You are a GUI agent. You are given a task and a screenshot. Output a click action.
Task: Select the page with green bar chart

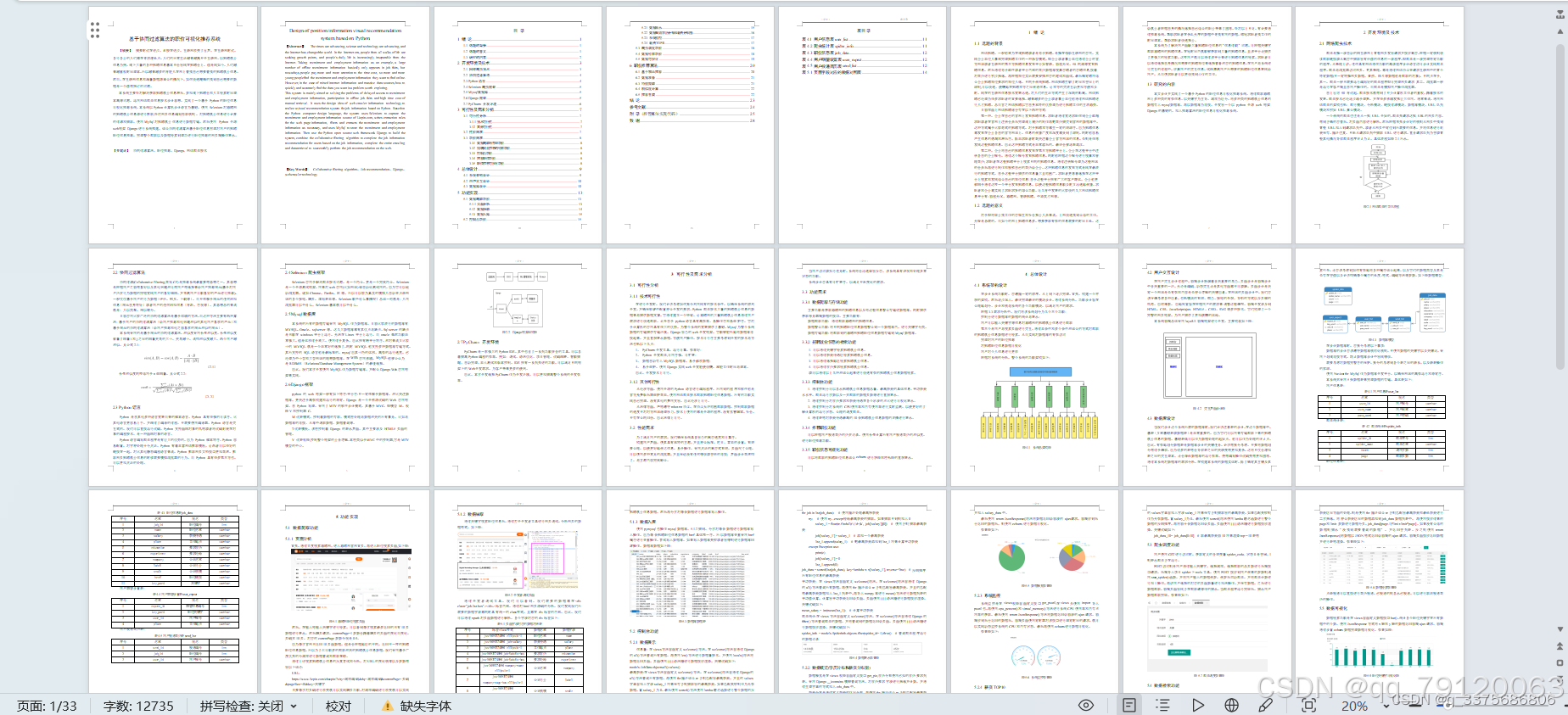coord(1380,592)
